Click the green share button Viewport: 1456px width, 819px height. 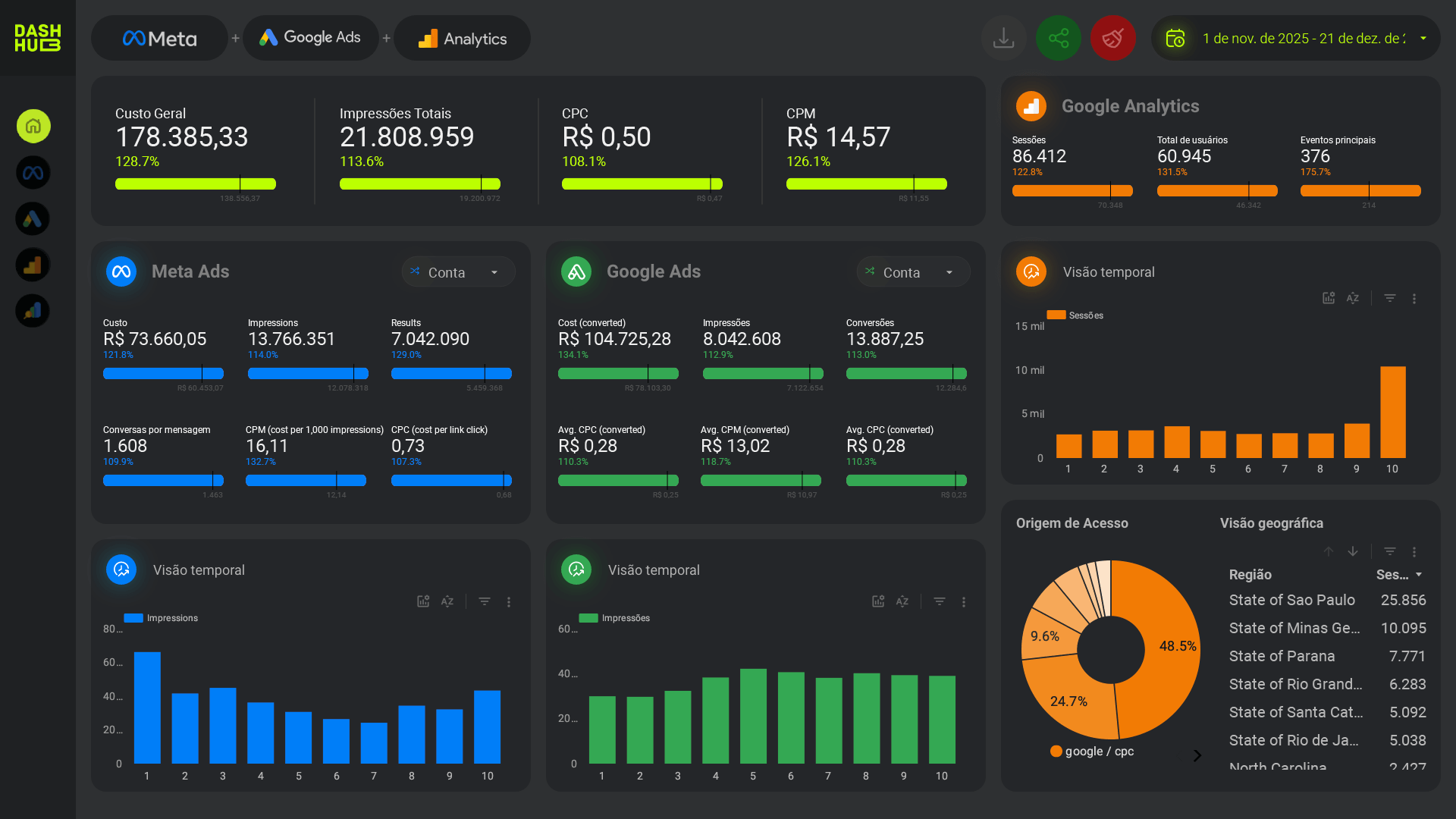(1058, 38)
